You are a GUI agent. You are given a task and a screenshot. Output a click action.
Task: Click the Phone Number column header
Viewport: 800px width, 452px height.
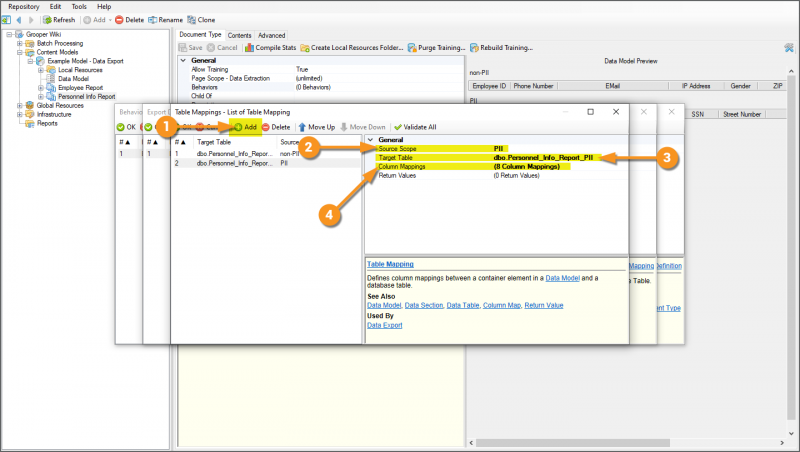point(533,86)
